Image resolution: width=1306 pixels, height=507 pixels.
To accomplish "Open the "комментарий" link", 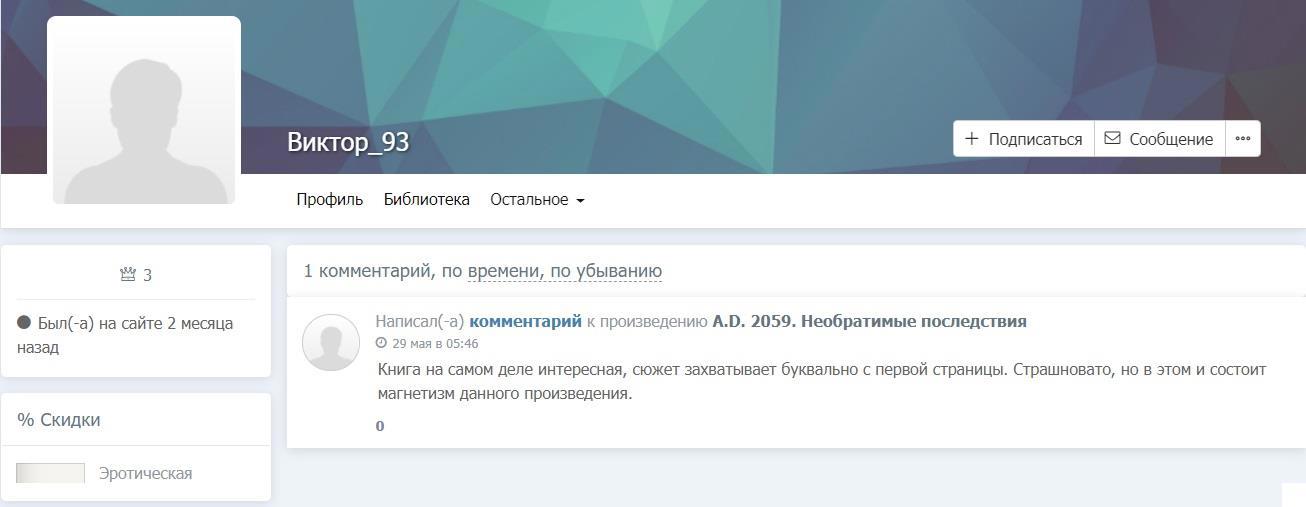I will pos(525,321).
